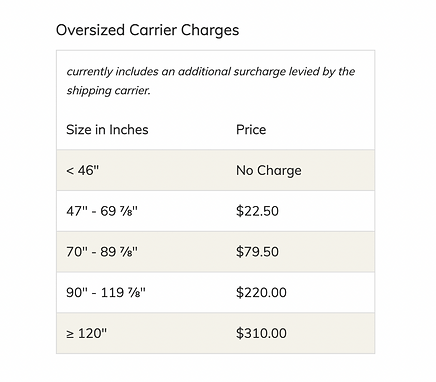
Task: Select the 90" - 119 ⅞" size row
Action: coord(215,292)
